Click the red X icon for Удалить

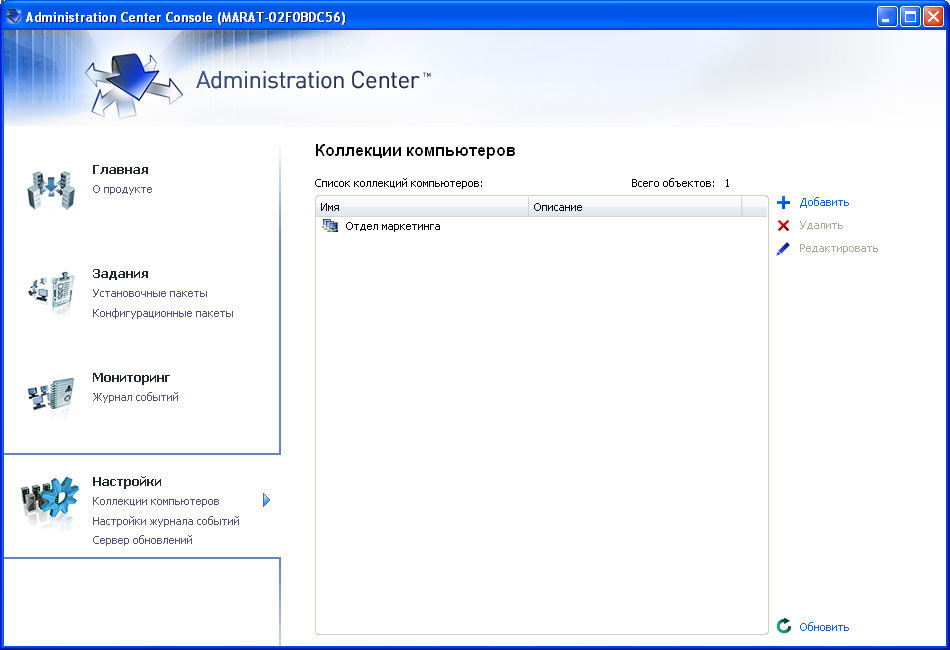pyautogui.click(x=783, y=225)
